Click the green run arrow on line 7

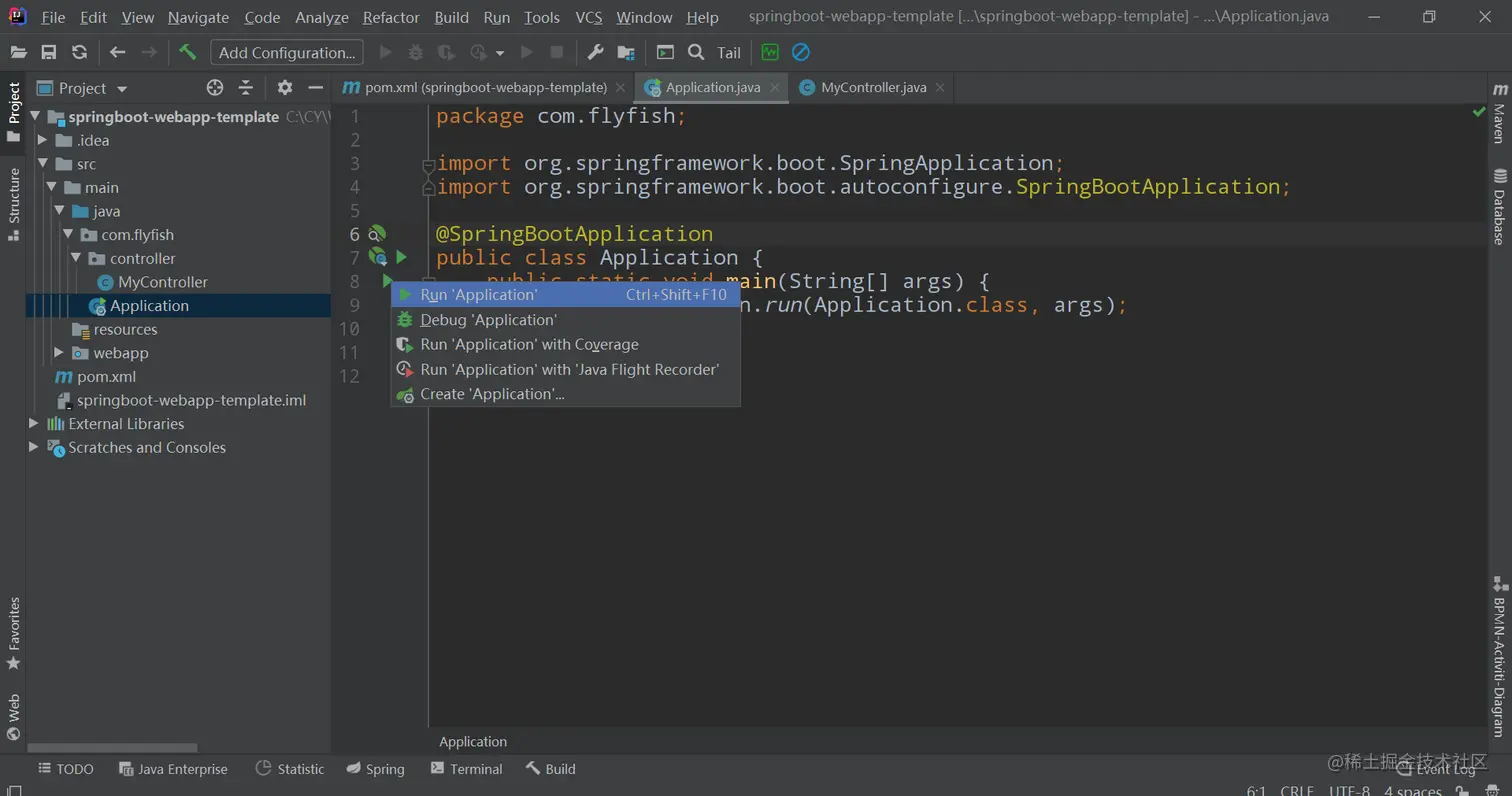401,258
